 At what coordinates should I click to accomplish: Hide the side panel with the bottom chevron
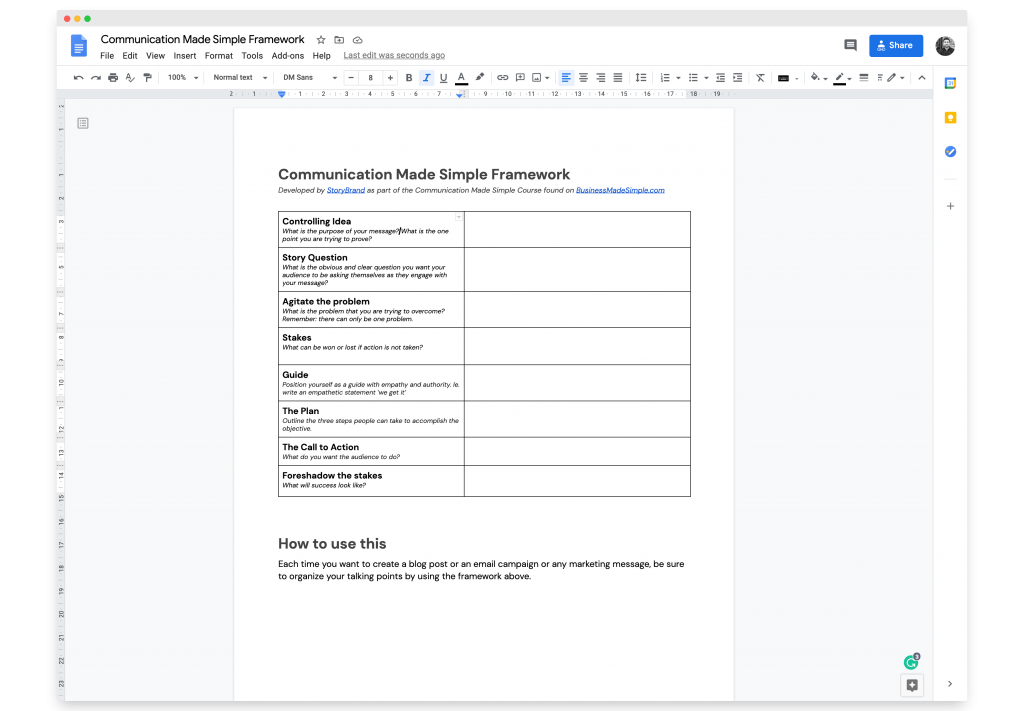click(950, 684)
